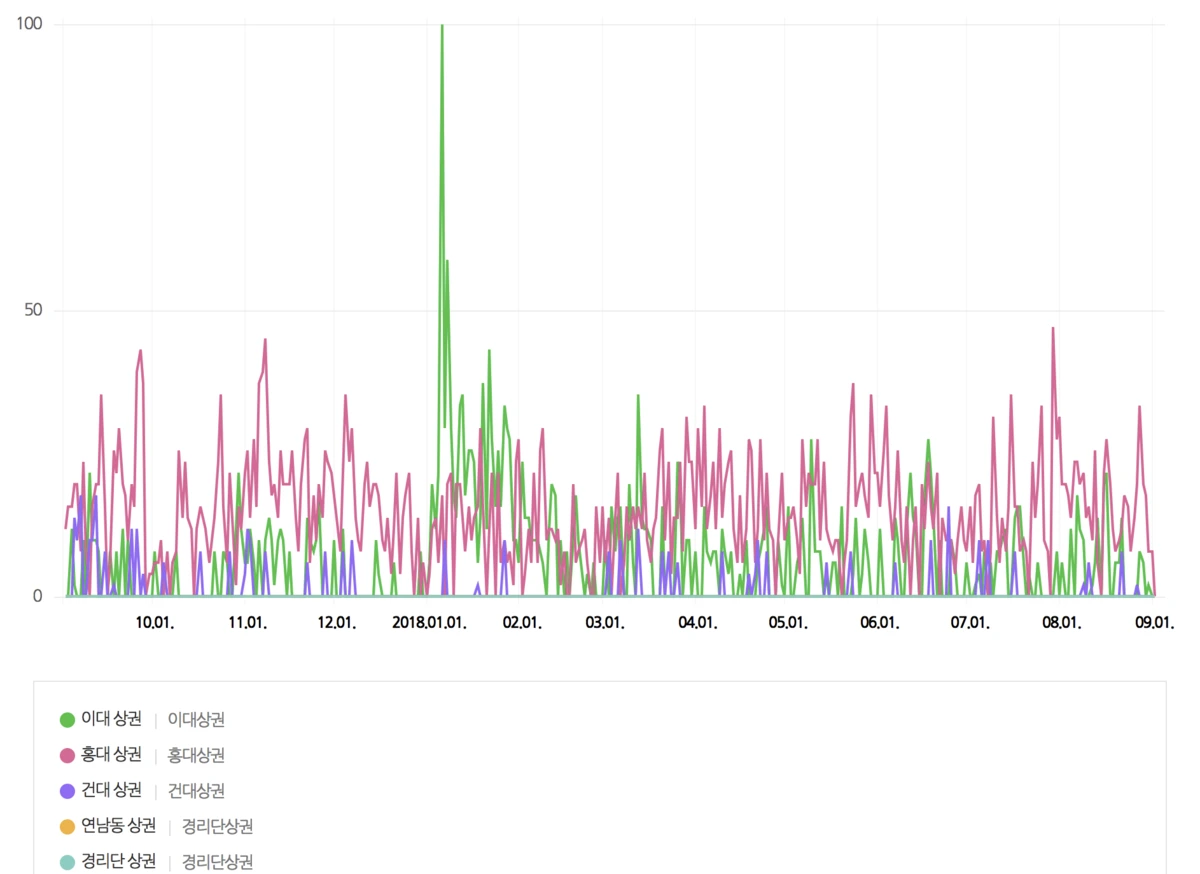Click the 0 y-axis value label
1200x874 pixels.
click(38, 596)
